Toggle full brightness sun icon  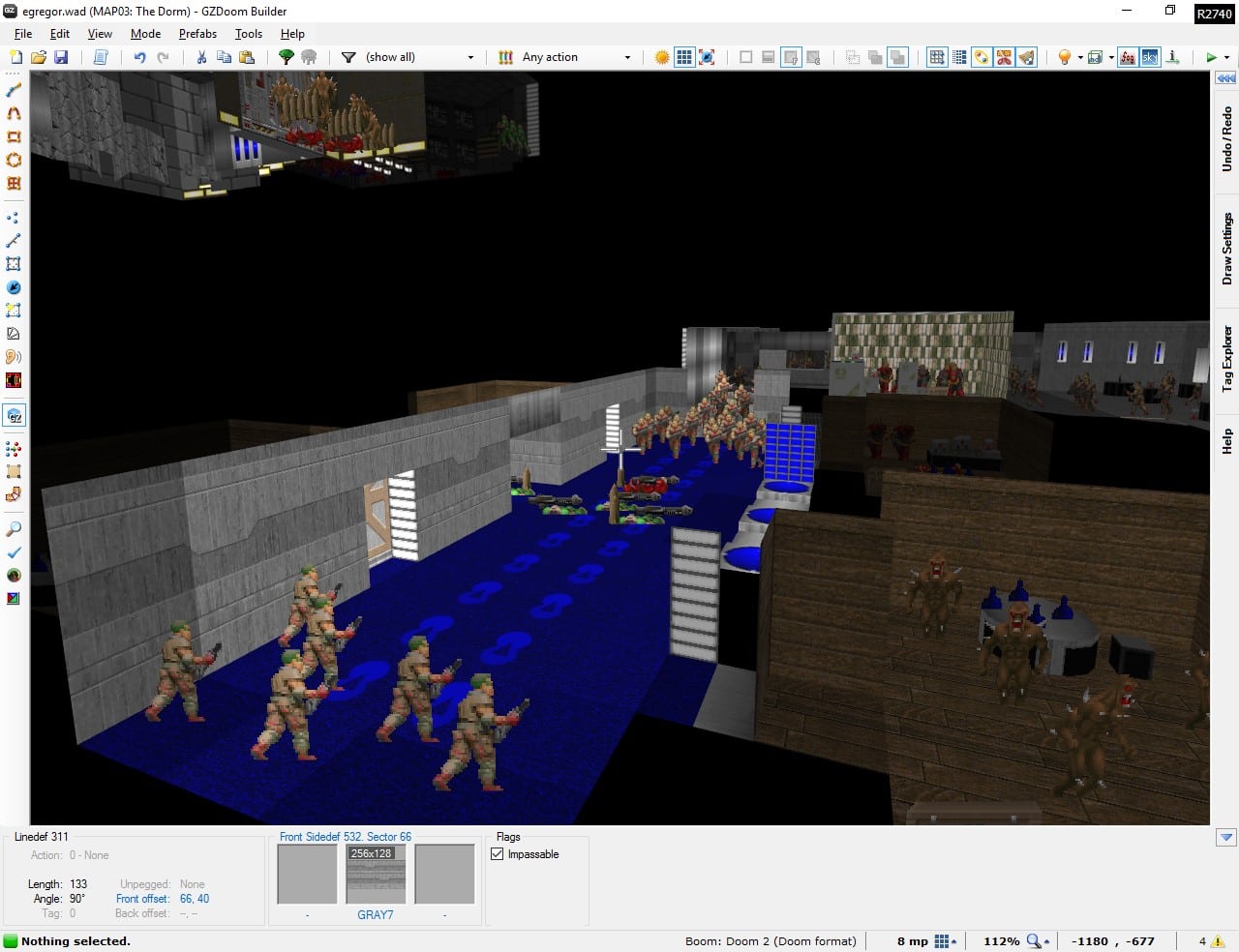[662, 57]
